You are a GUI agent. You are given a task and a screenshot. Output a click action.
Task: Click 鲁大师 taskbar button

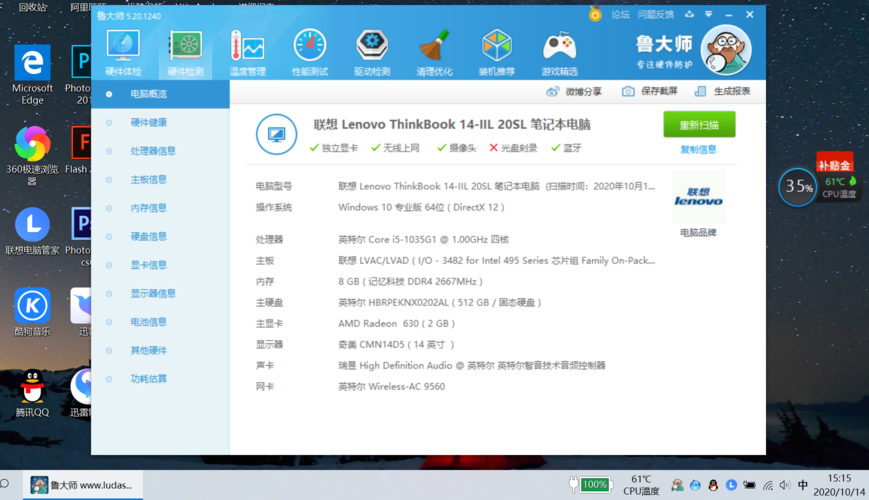[83, 485]
